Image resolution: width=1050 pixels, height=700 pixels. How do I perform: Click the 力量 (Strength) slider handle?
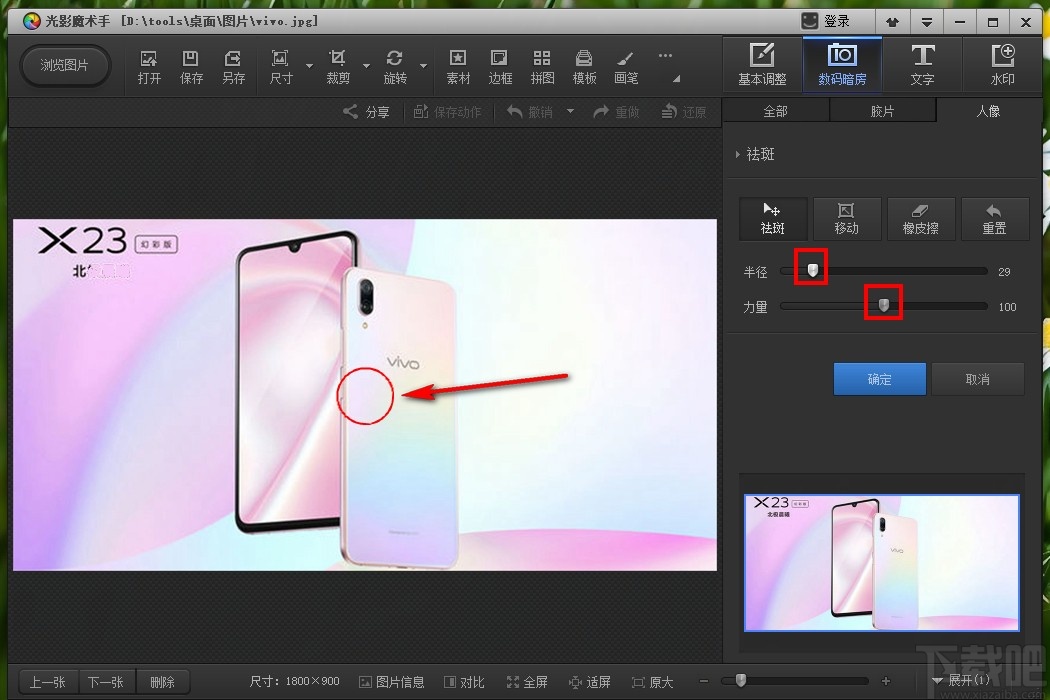tap(883, 305)
